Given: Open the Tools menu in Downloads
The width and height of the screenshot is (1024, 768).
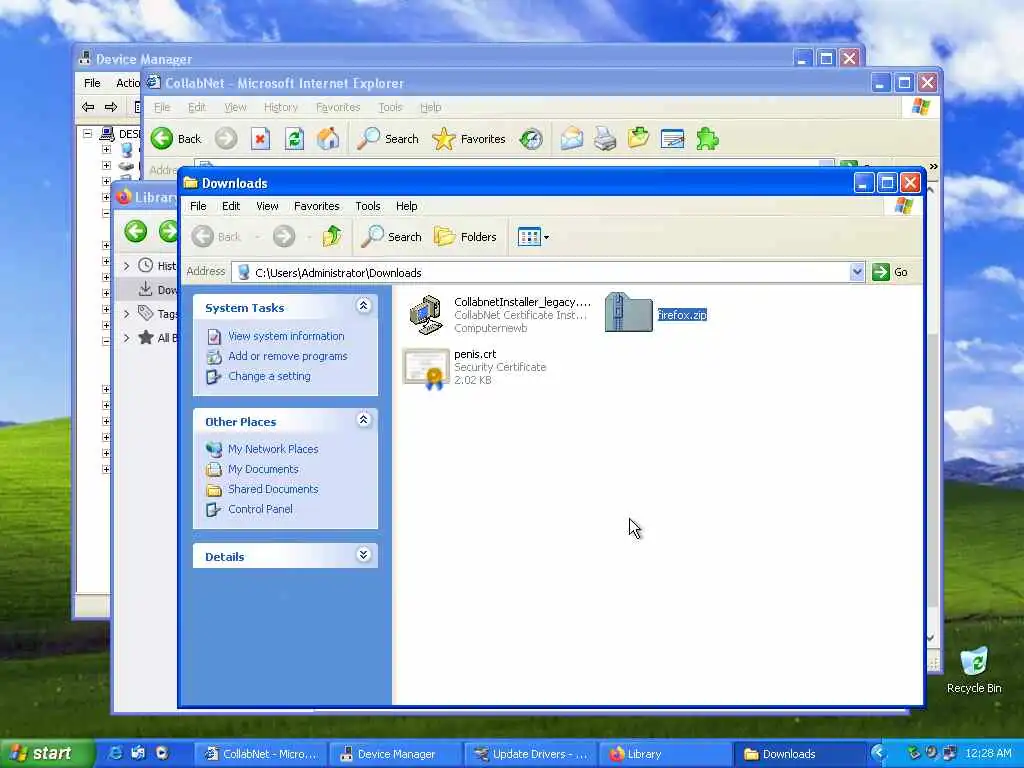Looking at the screenshot, I should point(368,206).
